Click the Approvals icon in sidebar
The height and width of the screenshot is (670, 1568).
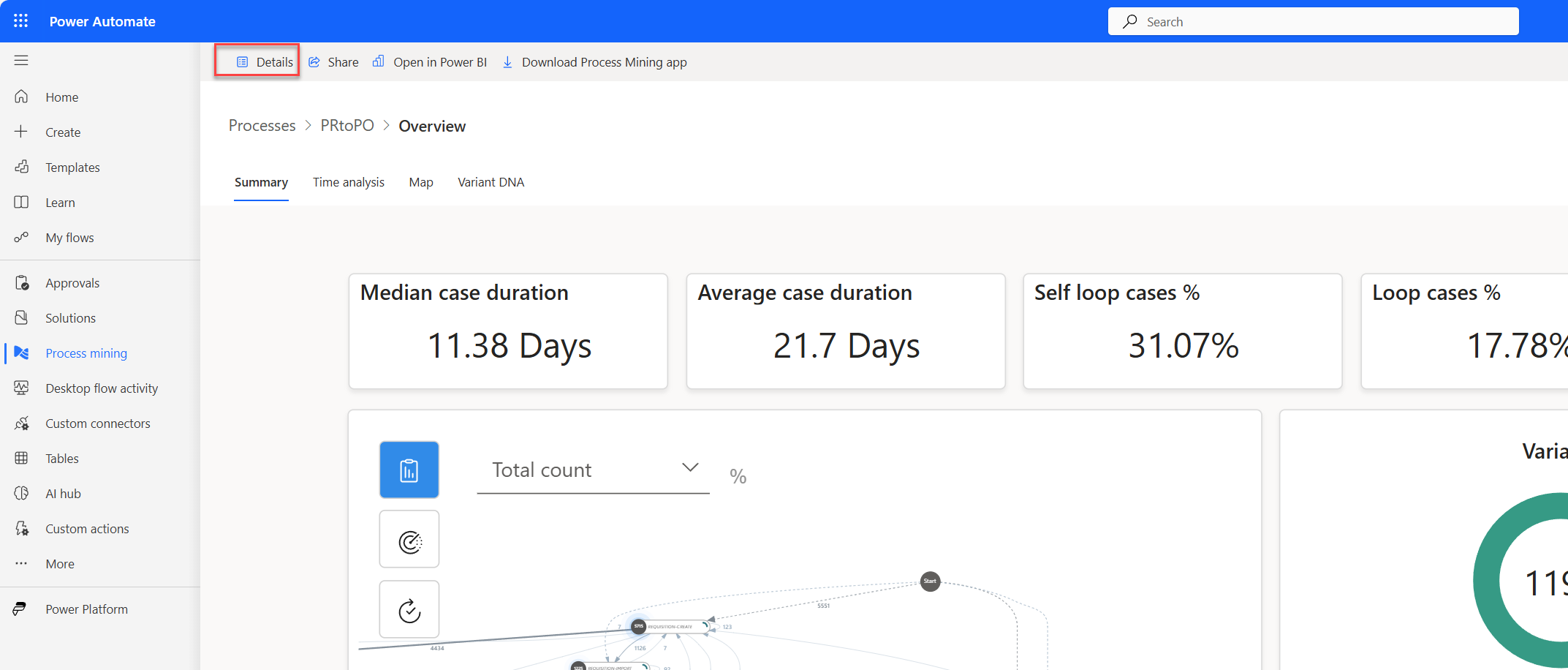click(x=21, y=282)
